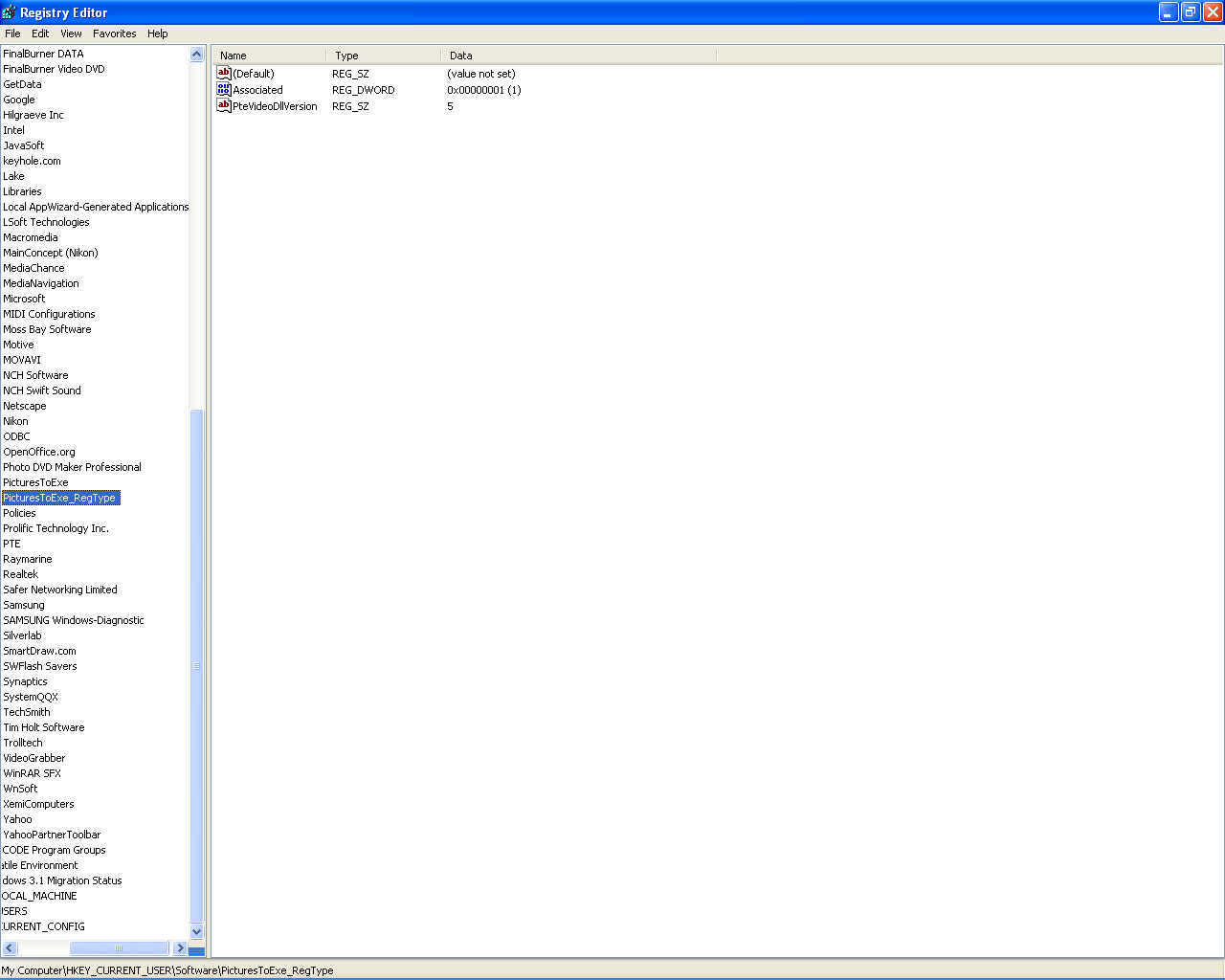The height and width of the screenshot is (980, 1225).
Task: Select the MOVAVI key
Action: (22, 360)
